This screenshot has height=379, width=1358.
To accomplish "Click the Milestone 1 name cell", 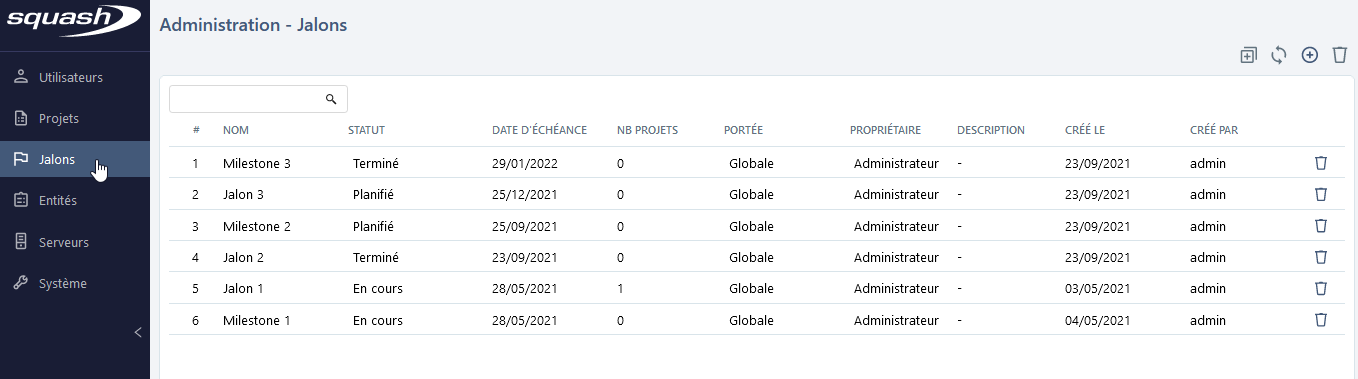I will click(257, 320).
